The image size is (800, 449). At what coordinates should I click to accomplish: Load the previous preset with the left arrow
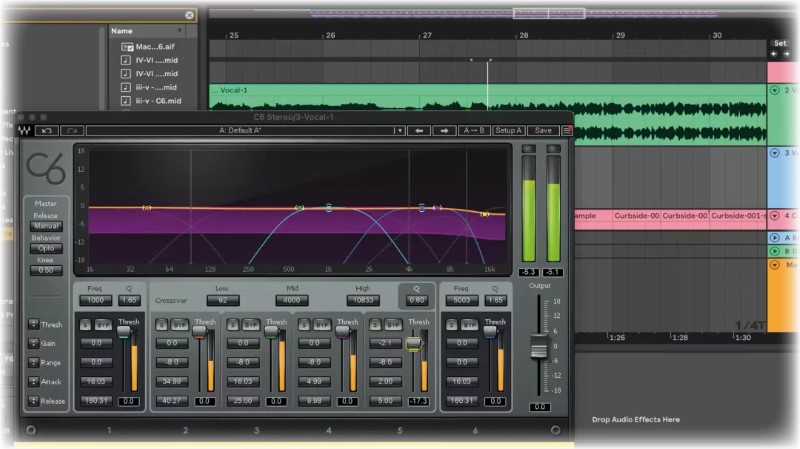(x=419, y=131)
